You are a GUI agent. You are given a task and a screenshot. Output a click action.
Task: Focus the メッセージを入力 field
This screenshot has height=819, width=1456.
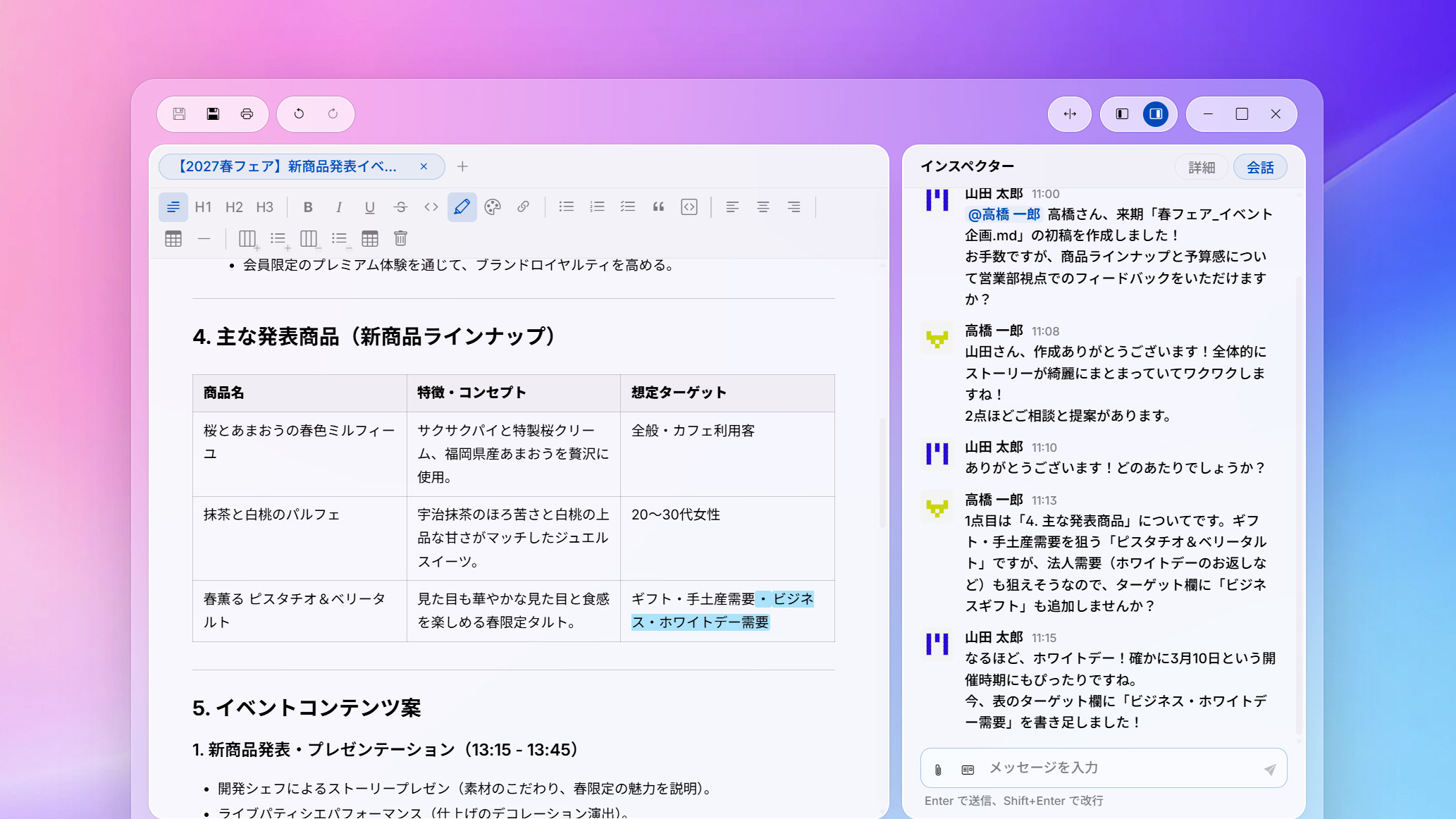click(1121, 768)
